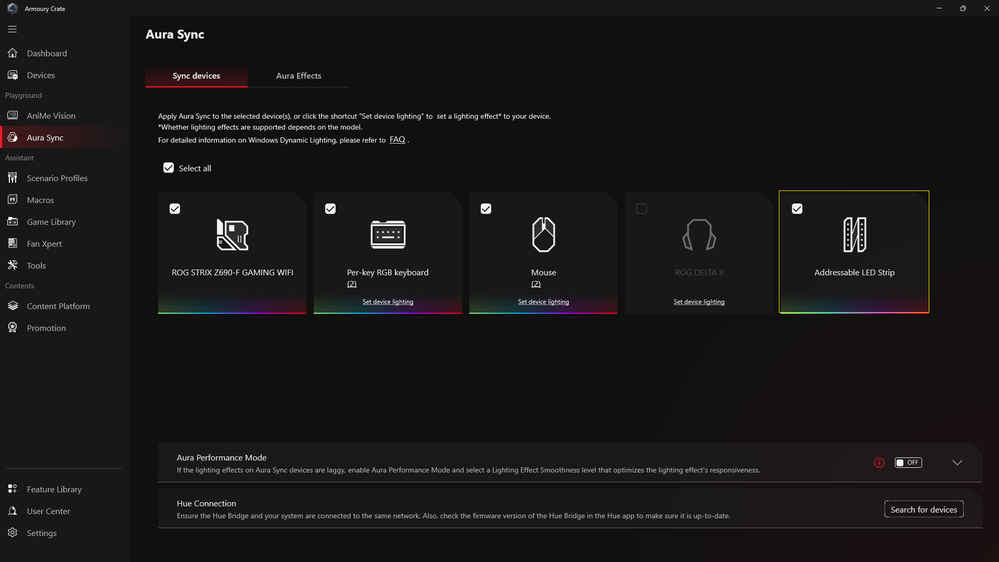The height and width of the screenshot is (562, 999).
Task: Uncheck the Addressable LED Strip checkbox
Action: pyautogui.click(x=797, y=208)
